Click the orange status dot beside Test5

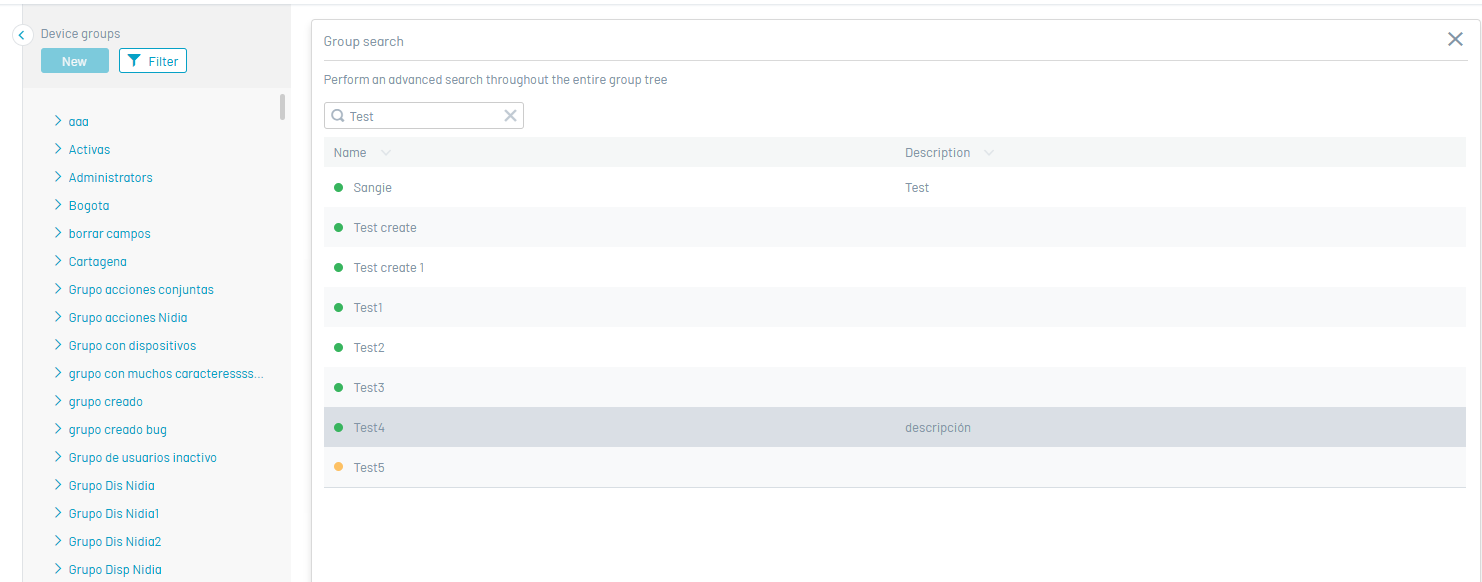[x=338, y=467]
